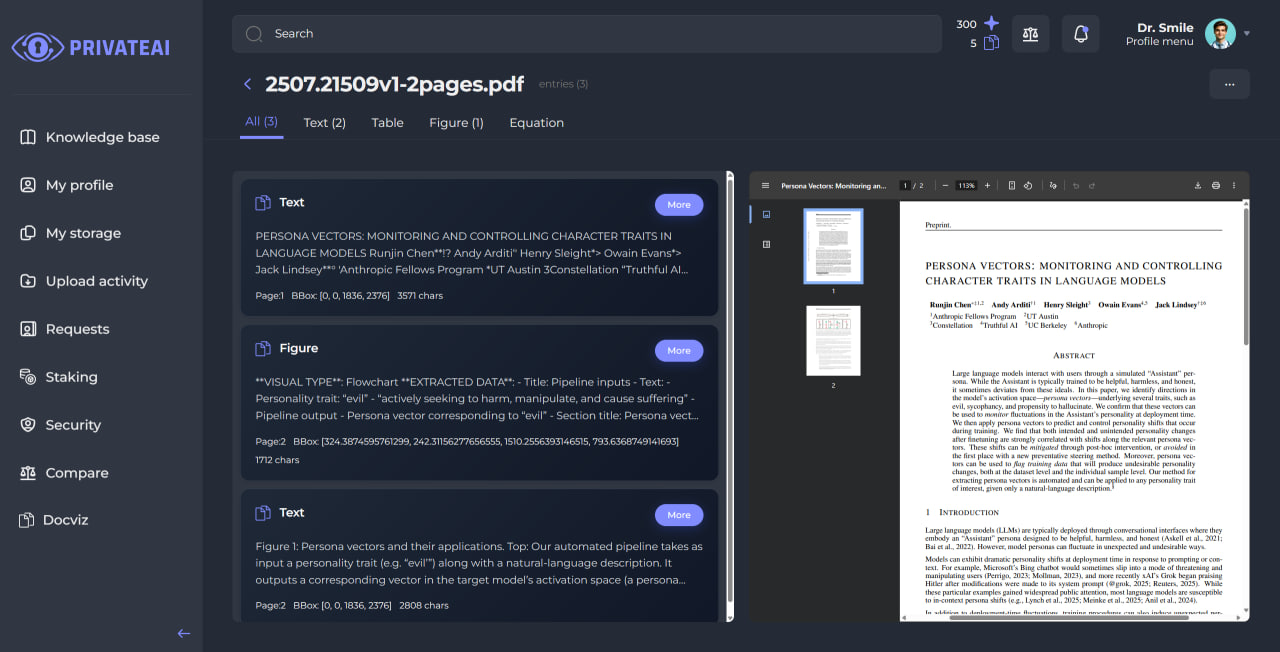Open the three-dot options menu for file
Screen dimensions: 1280x652
pos(1229,84)
